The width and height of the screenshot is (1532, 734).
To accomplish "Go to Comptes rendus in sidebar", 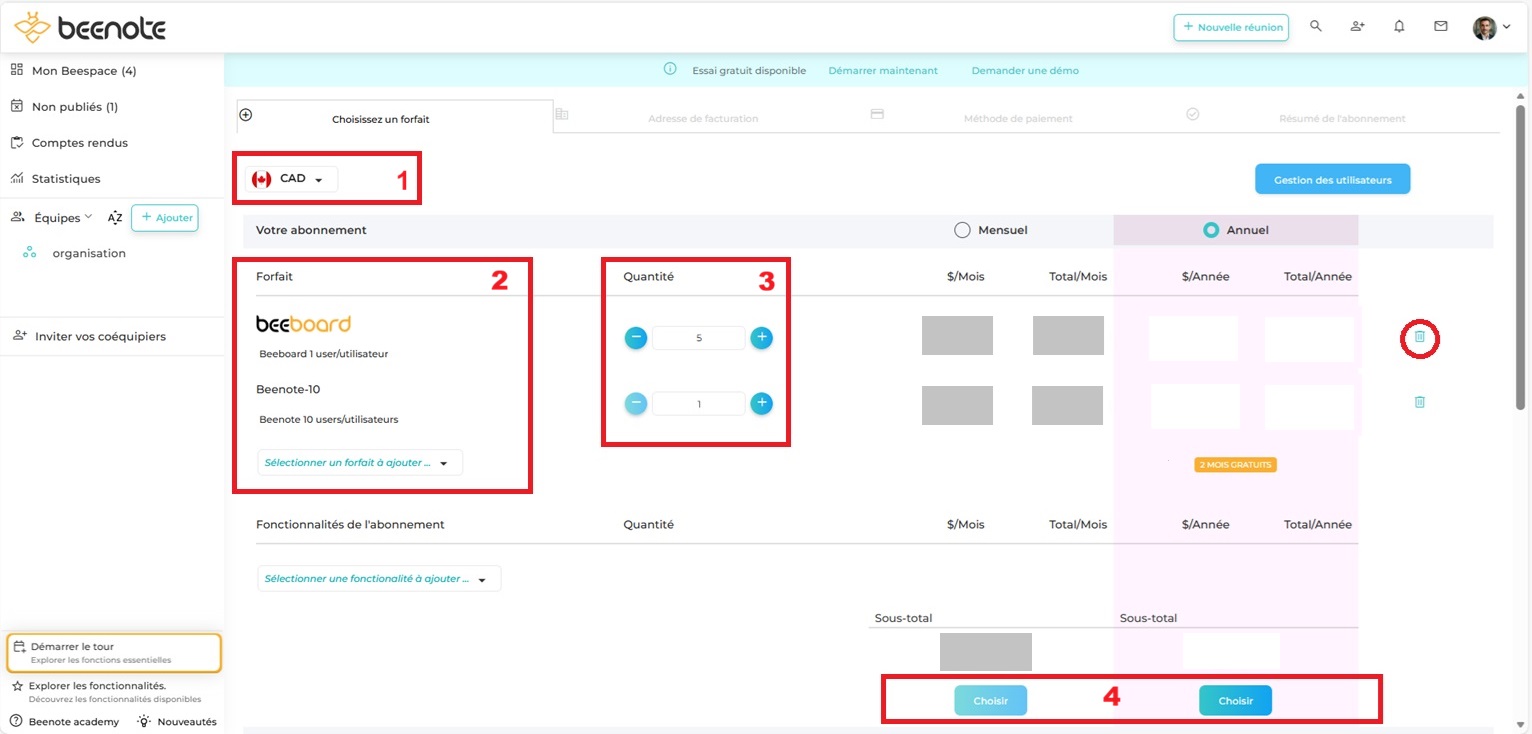I will pos(79,143).
